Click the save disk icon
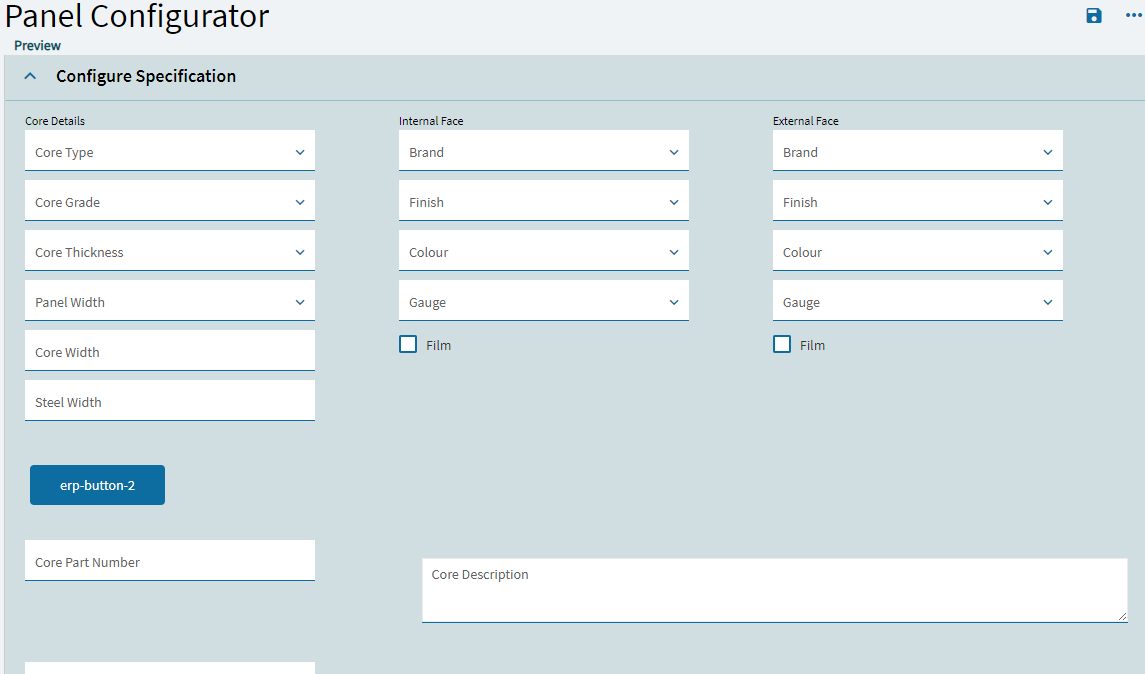 point(1093,16)
